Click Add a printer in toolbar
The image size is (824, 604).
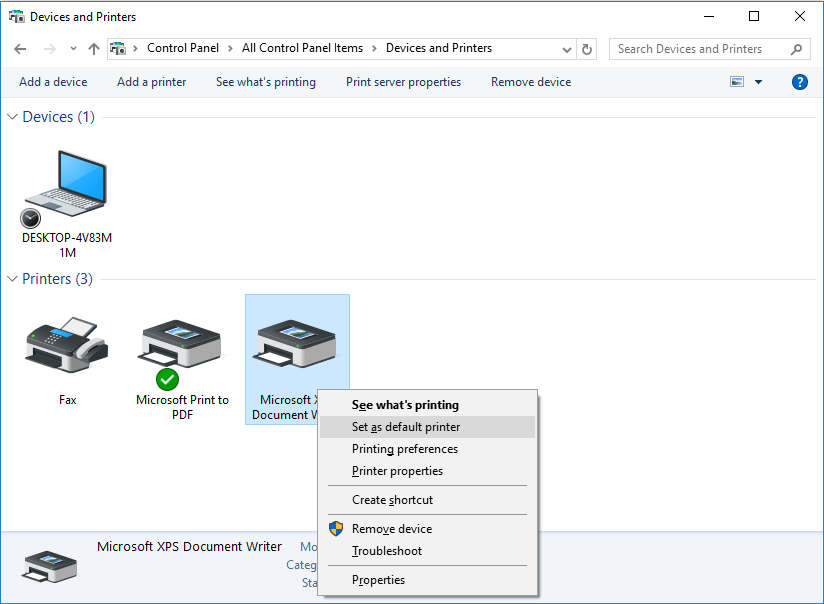[152, 82]
